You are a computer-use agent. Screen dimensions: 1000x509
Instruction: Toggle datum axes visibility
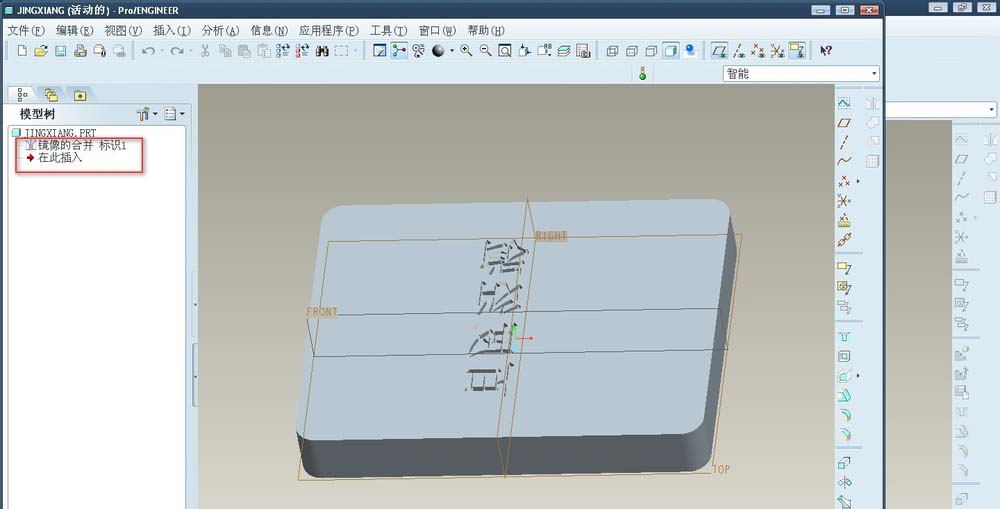[739, 51]
